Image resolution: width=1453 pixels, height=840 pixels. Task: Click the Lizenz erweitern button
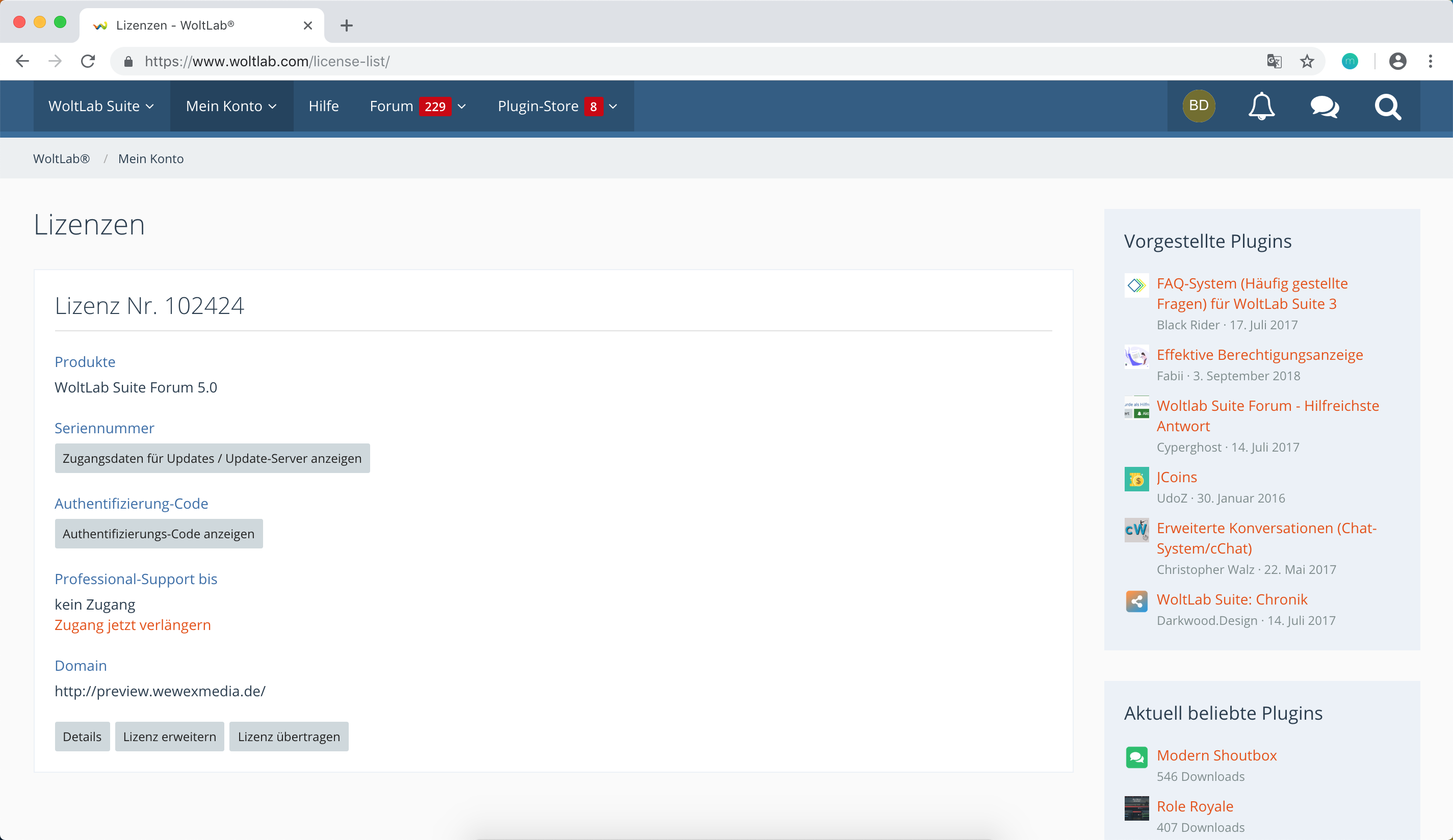coord(169,736)
